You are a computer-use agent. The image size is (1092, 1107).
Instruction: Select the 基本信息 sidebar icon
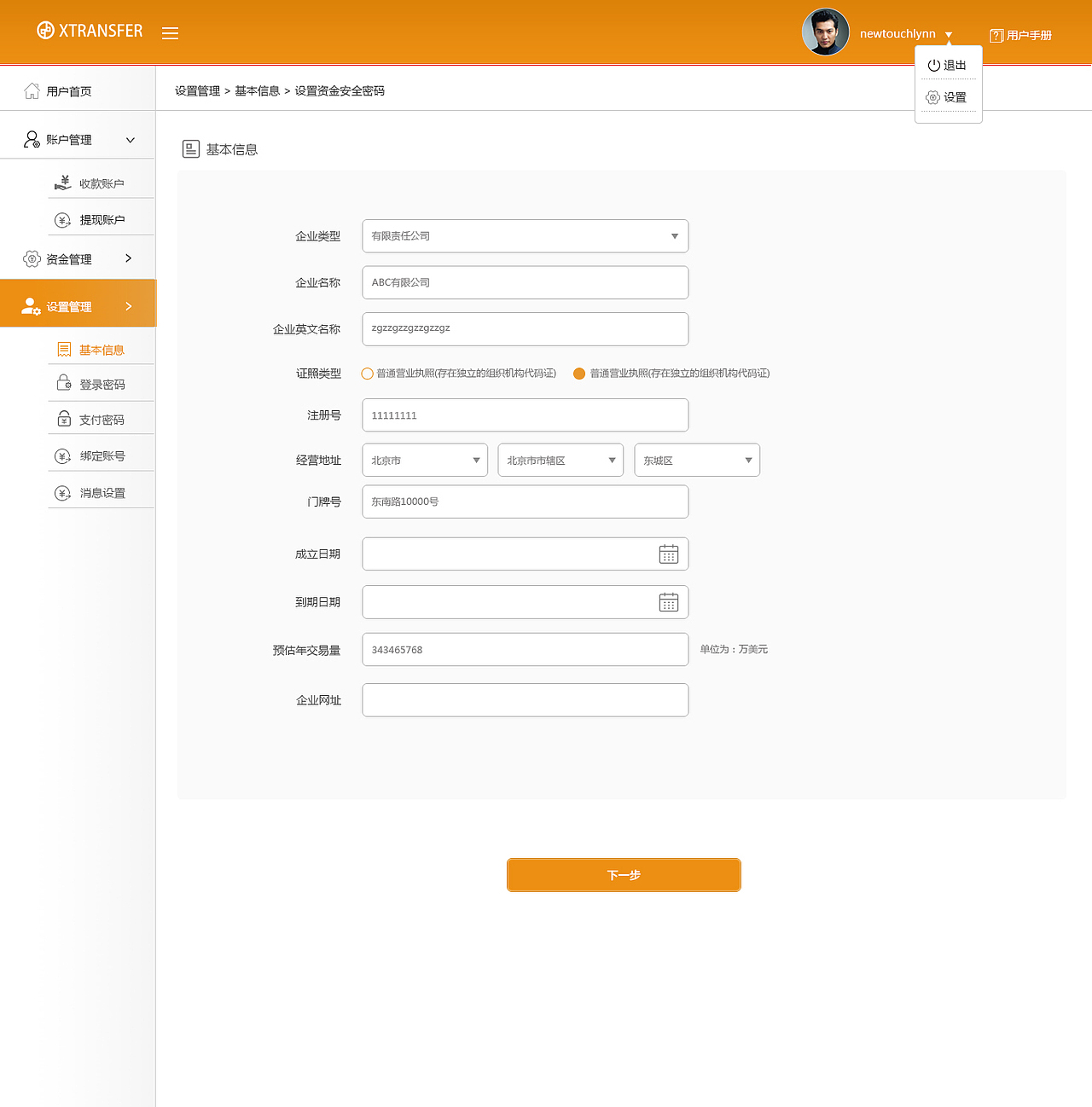coord(64,350)
